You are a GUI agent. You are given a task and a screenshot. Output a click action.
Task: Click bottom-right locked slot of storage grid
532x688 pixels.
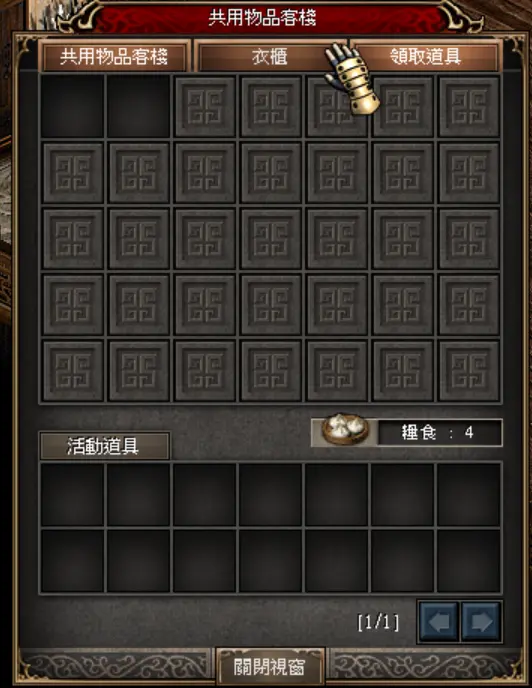pos(469,371)
